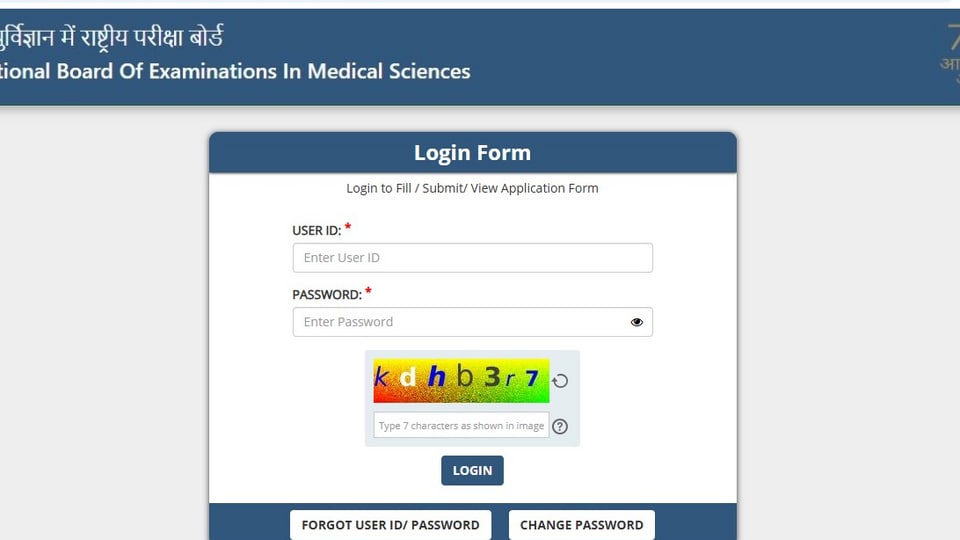Click the LOGIN button
This screenshot has height=540, width=960.
click(x=472, y=470)
